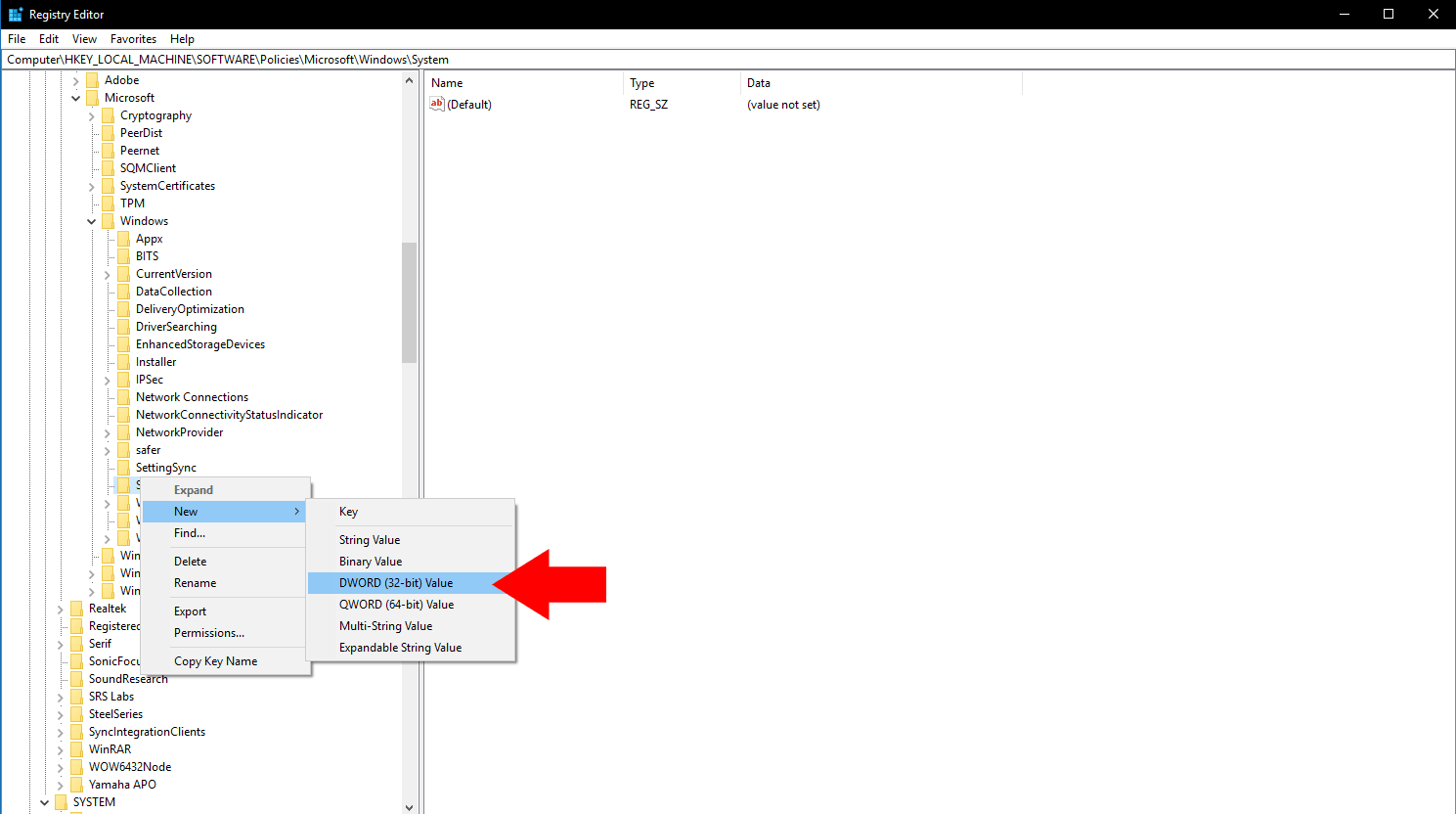1456x814 pixels.
Task: Expand the SystemCertificates key
Action: [x=92, y=186]
